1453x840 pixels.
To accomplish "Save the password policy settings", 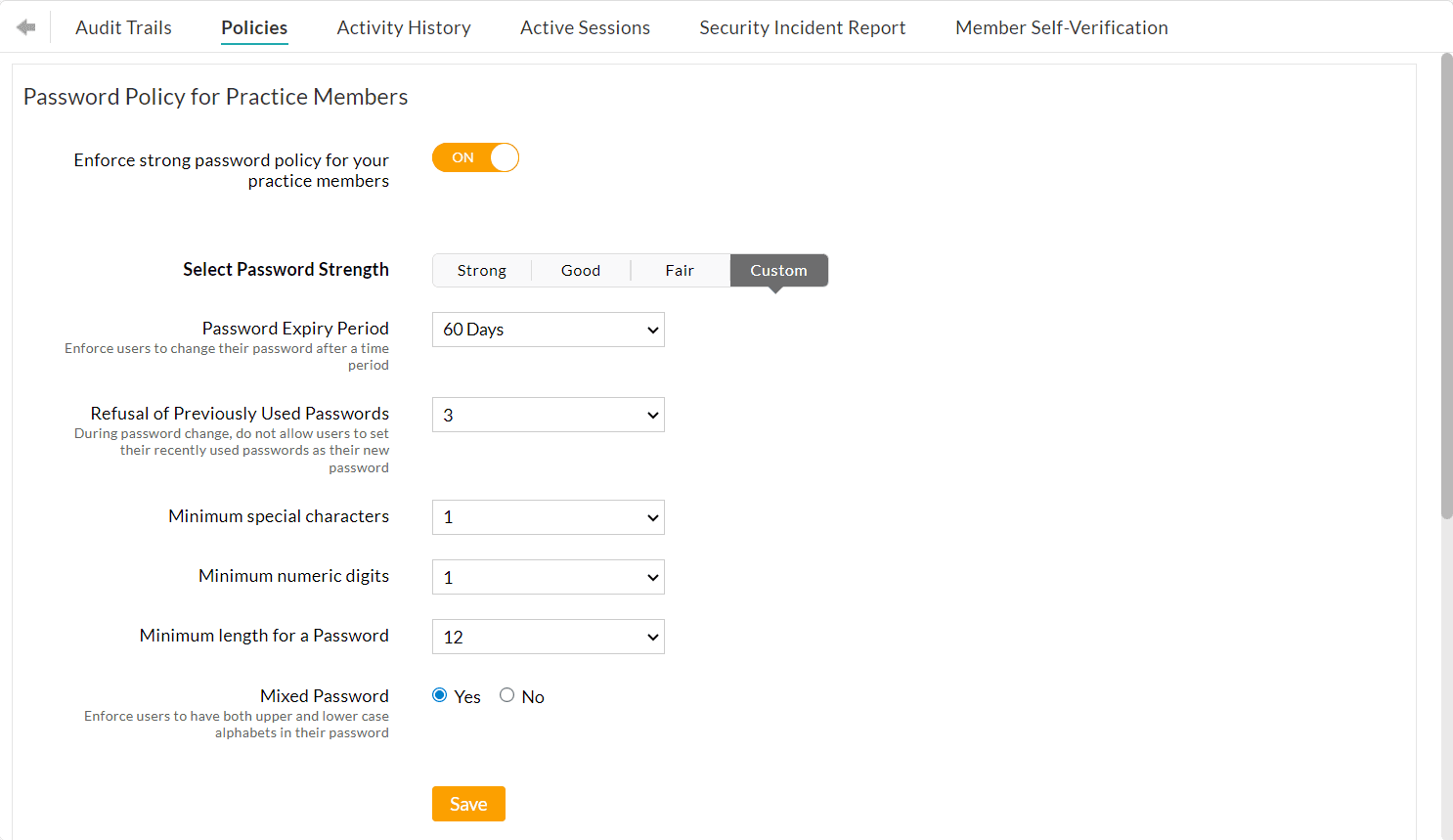I will coord(468,803).
